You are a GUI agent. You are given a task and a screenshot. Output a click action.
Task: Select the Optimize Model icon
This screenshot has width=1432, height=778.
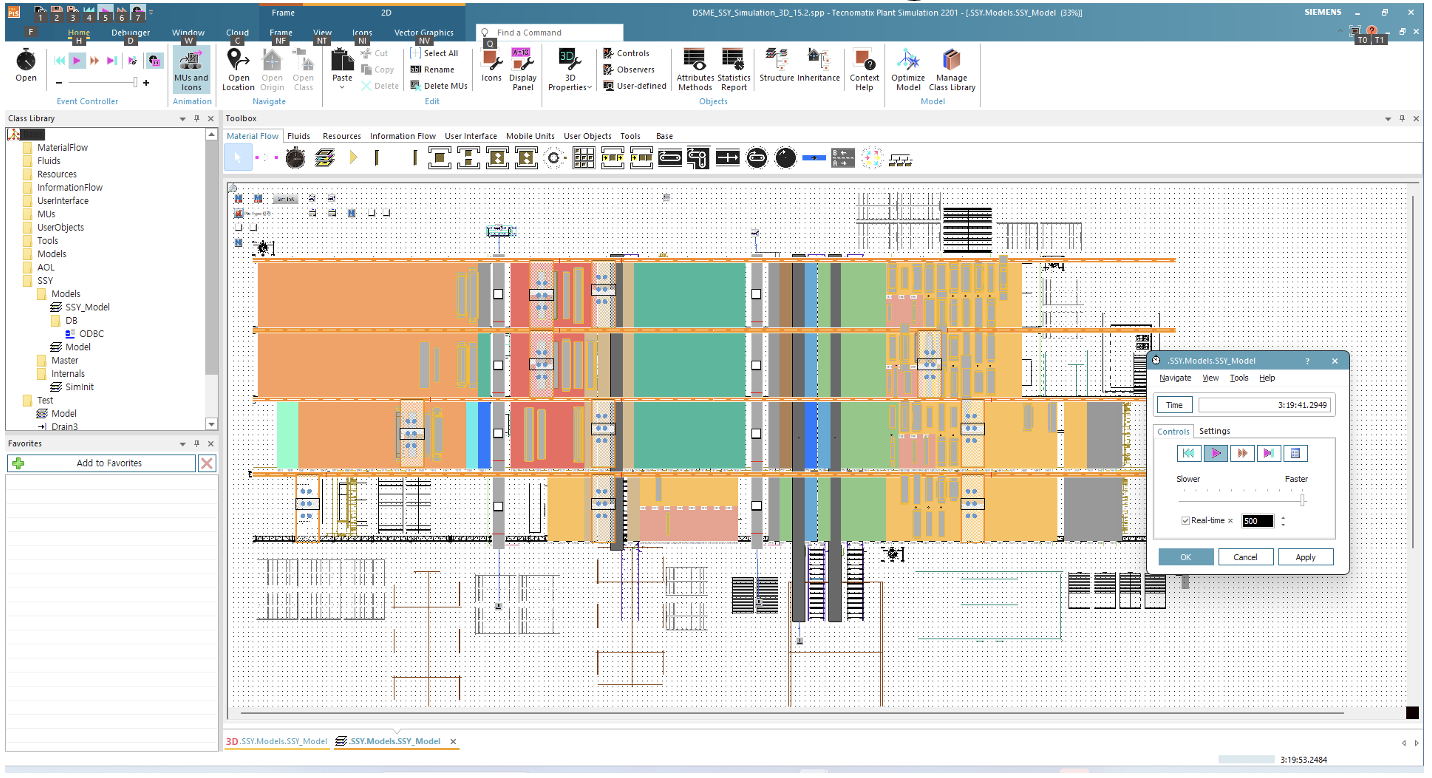click(x=908, y=69)
